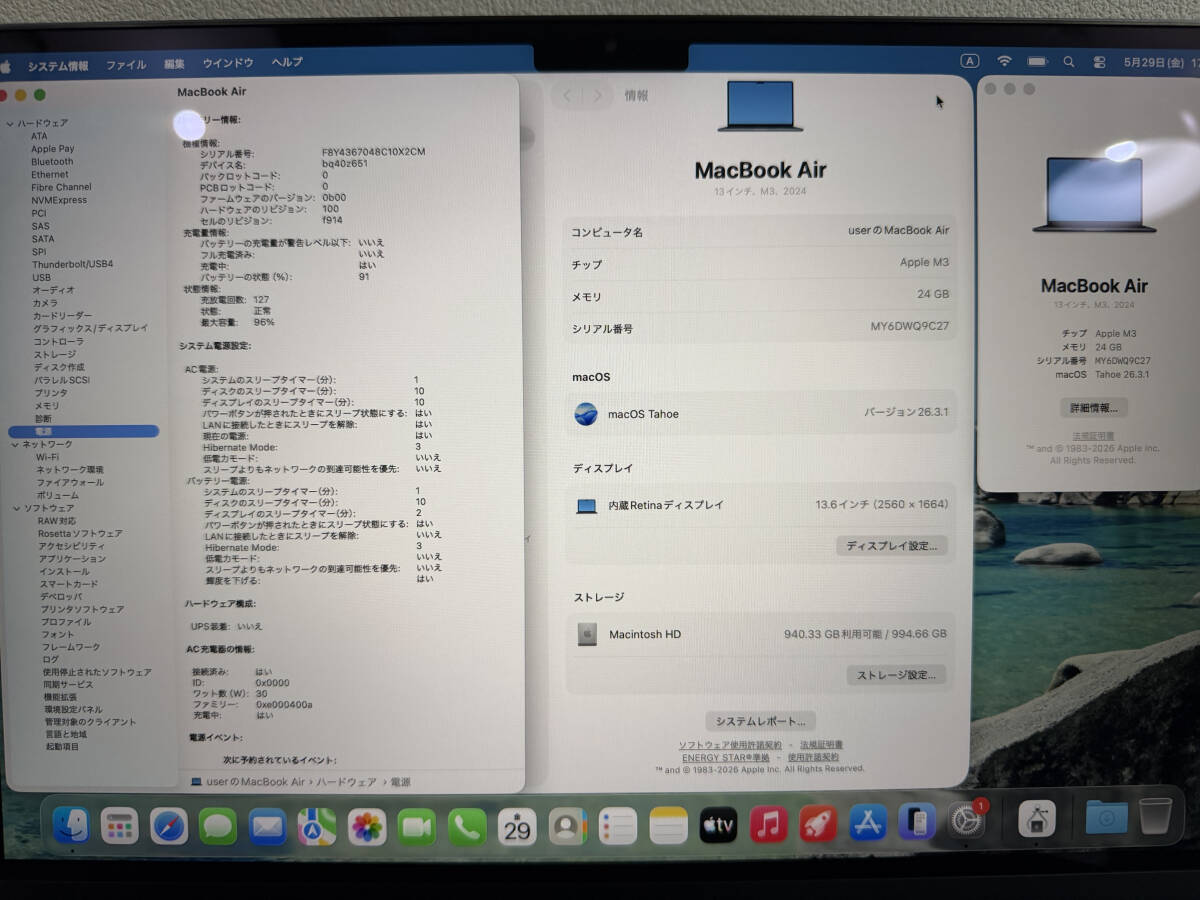Click the コンピュータ名 value userのMacBook Air
This screenshot has height=900, width=1200.
898,230
